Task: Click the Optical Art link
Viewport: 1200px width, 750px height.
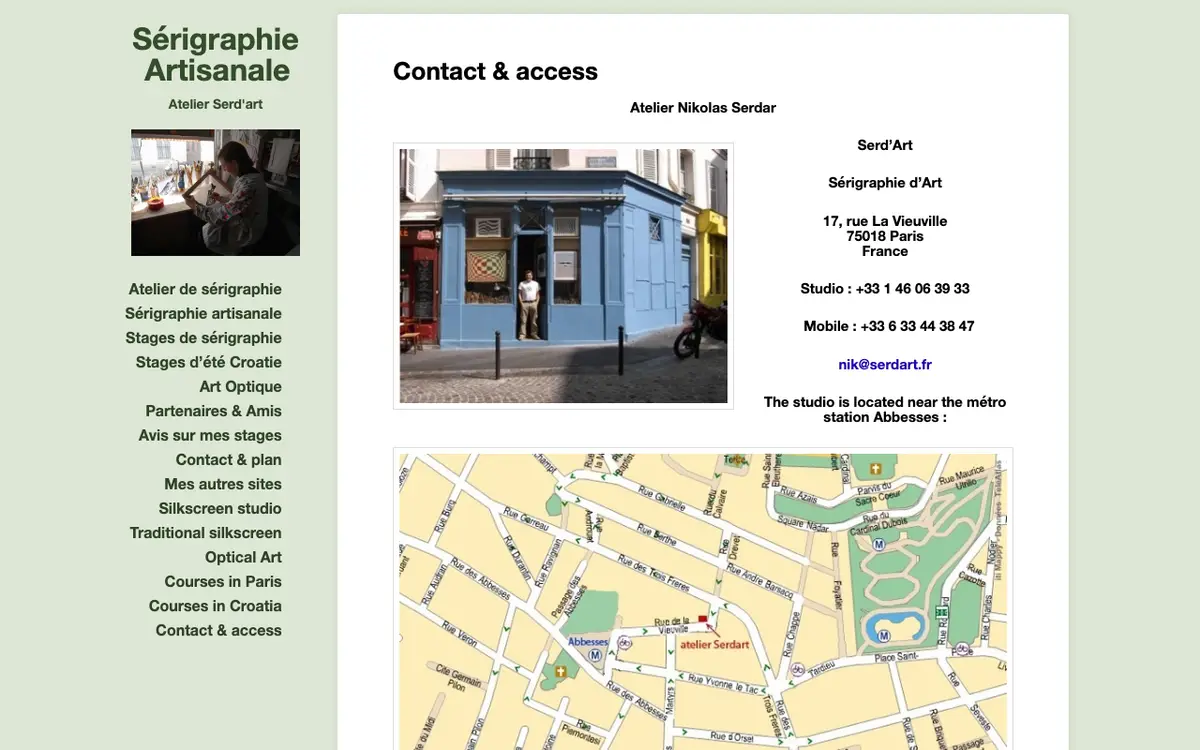Action: 243,557
